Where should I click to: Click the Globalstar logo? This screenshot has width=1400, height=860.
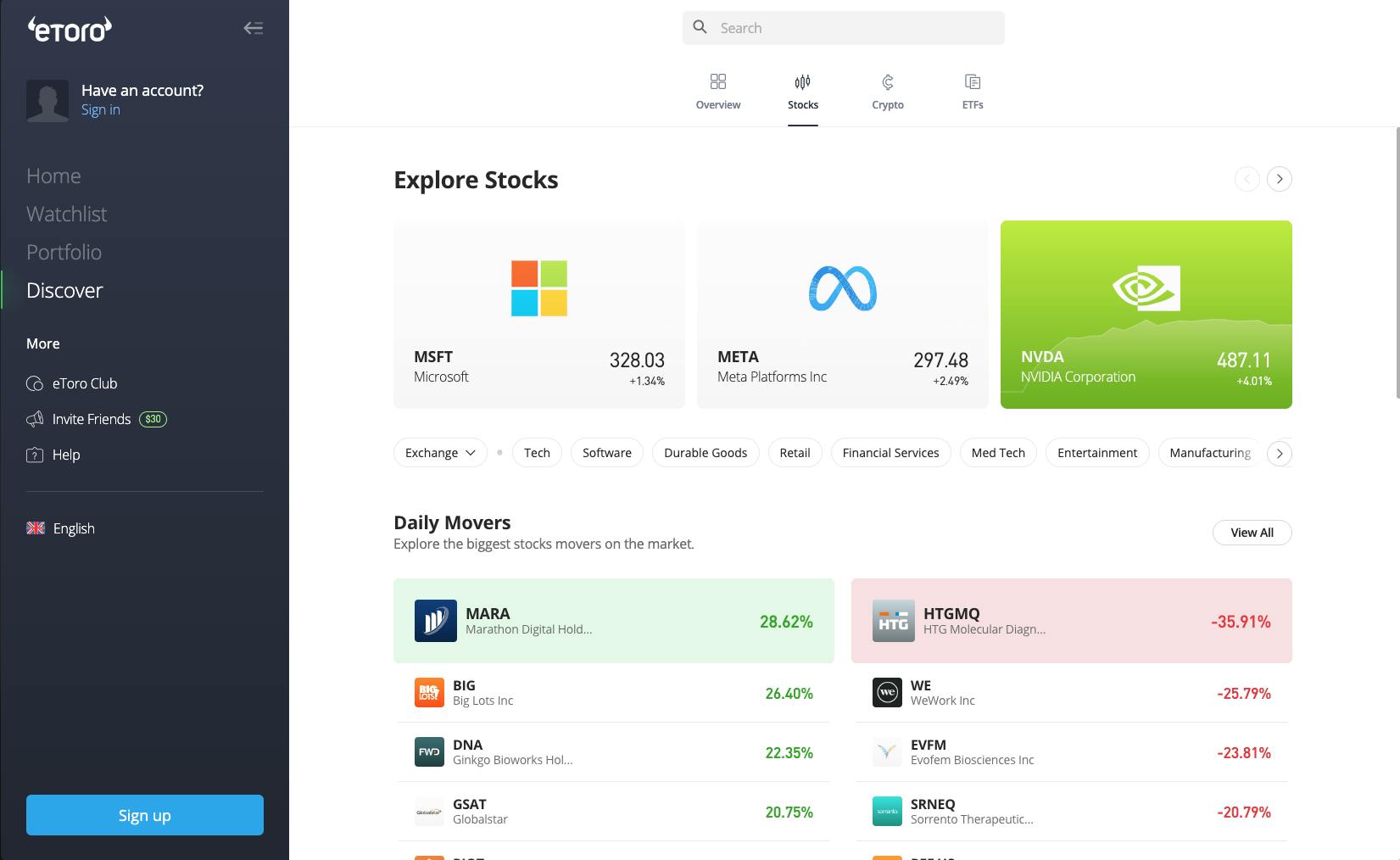click(x=429, y=812)
